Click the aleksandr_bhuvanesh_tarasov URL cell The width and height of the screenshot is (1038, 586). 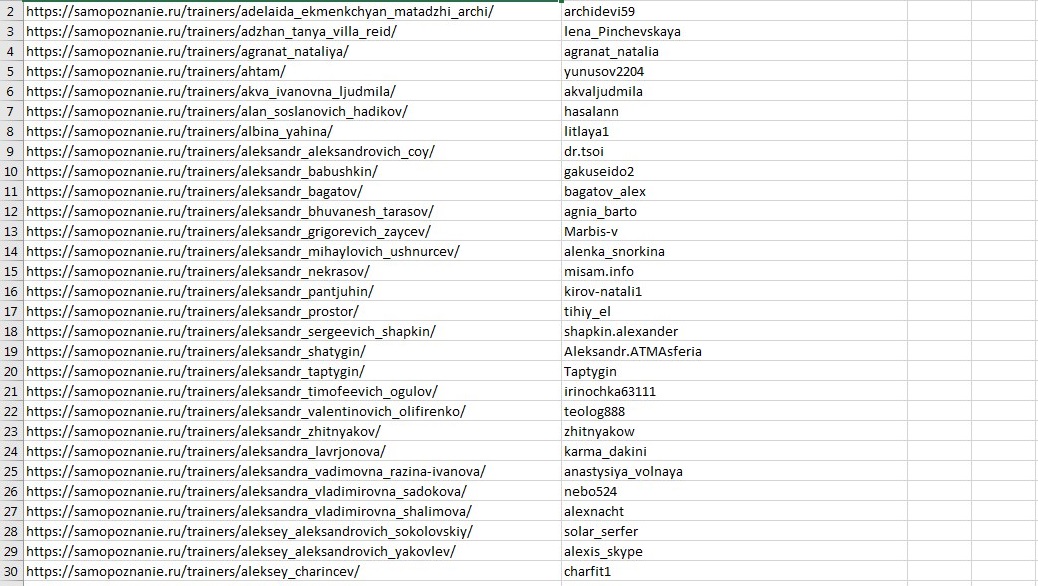click(292, 211)
